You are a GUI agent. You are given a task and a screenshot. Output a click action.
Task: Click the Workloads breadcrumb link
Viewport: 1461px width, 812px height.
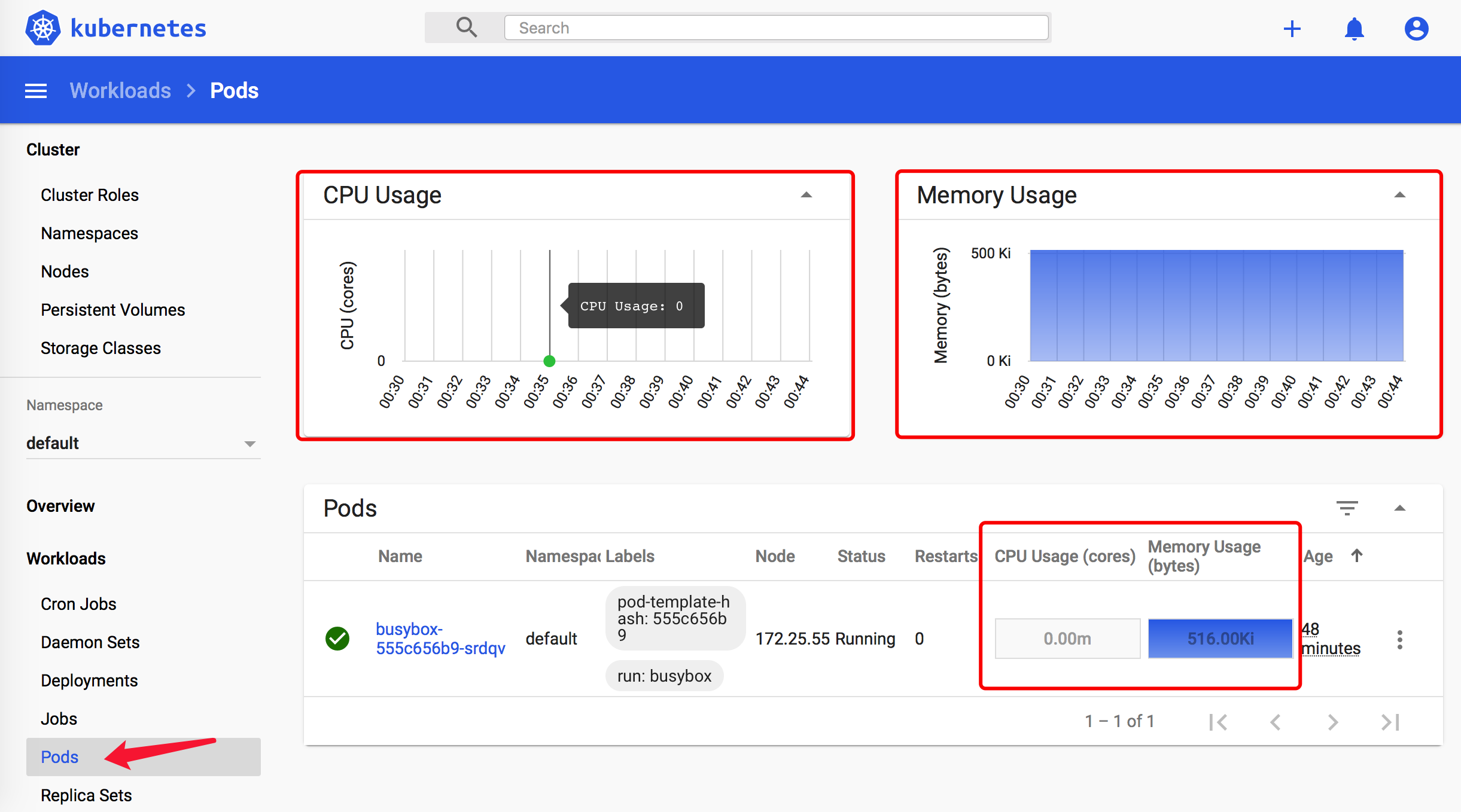click(120, 91)
